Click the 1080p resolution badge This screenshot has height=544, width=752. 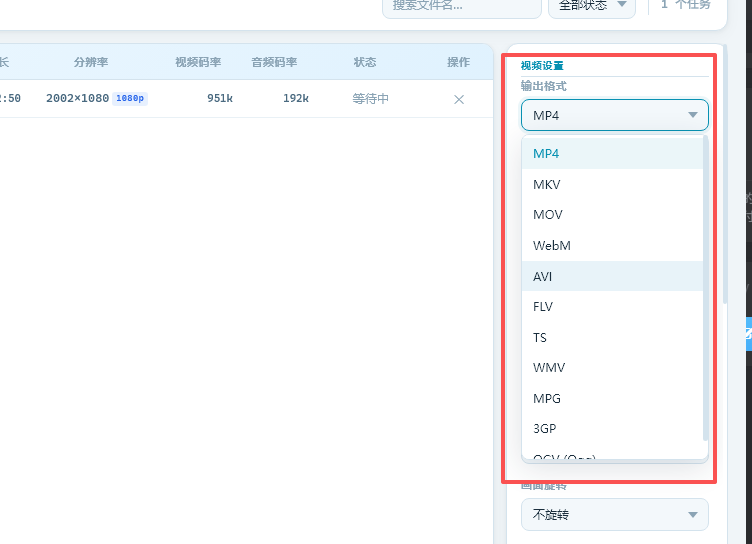[x=130, y=99]
